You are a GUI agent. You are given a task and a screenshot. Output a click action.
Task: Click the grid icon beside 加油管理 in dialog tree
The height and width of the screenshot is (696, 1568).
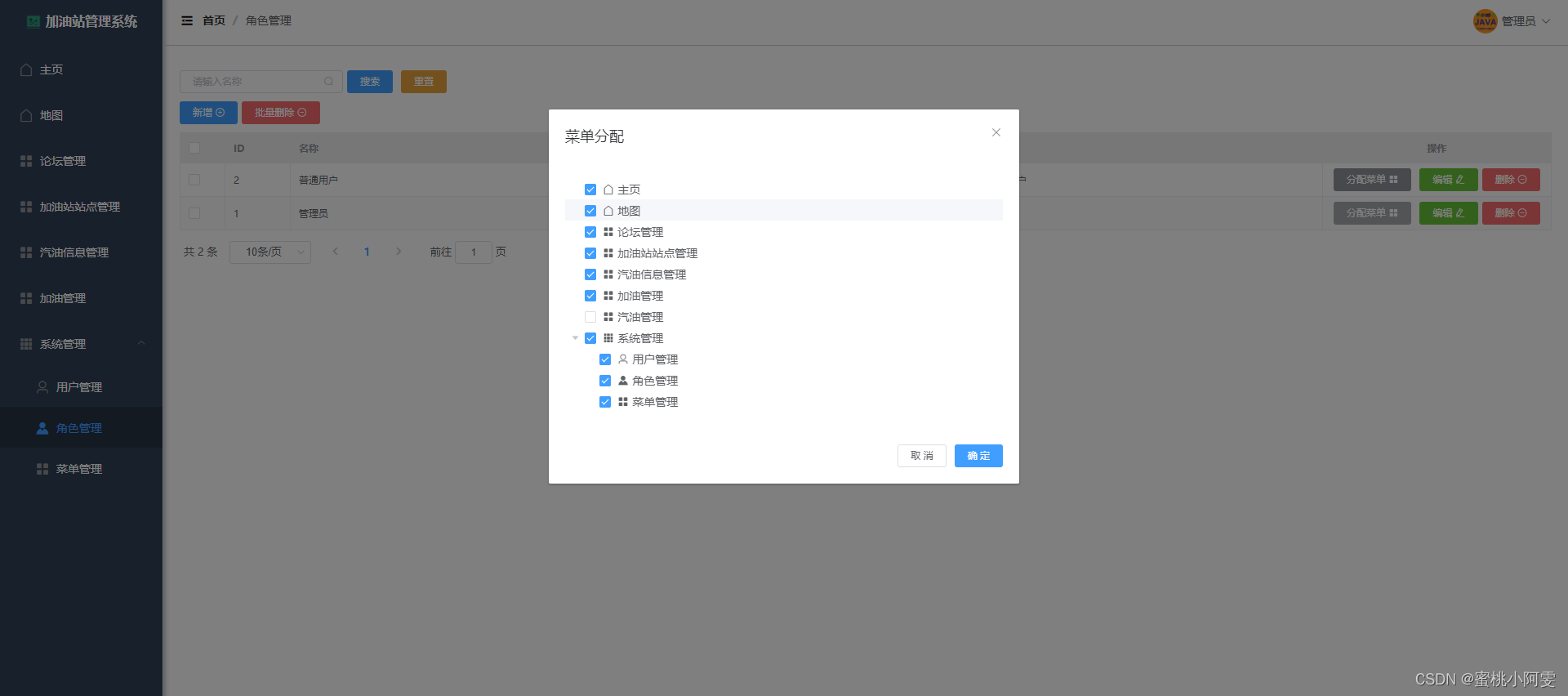(608, 296)
